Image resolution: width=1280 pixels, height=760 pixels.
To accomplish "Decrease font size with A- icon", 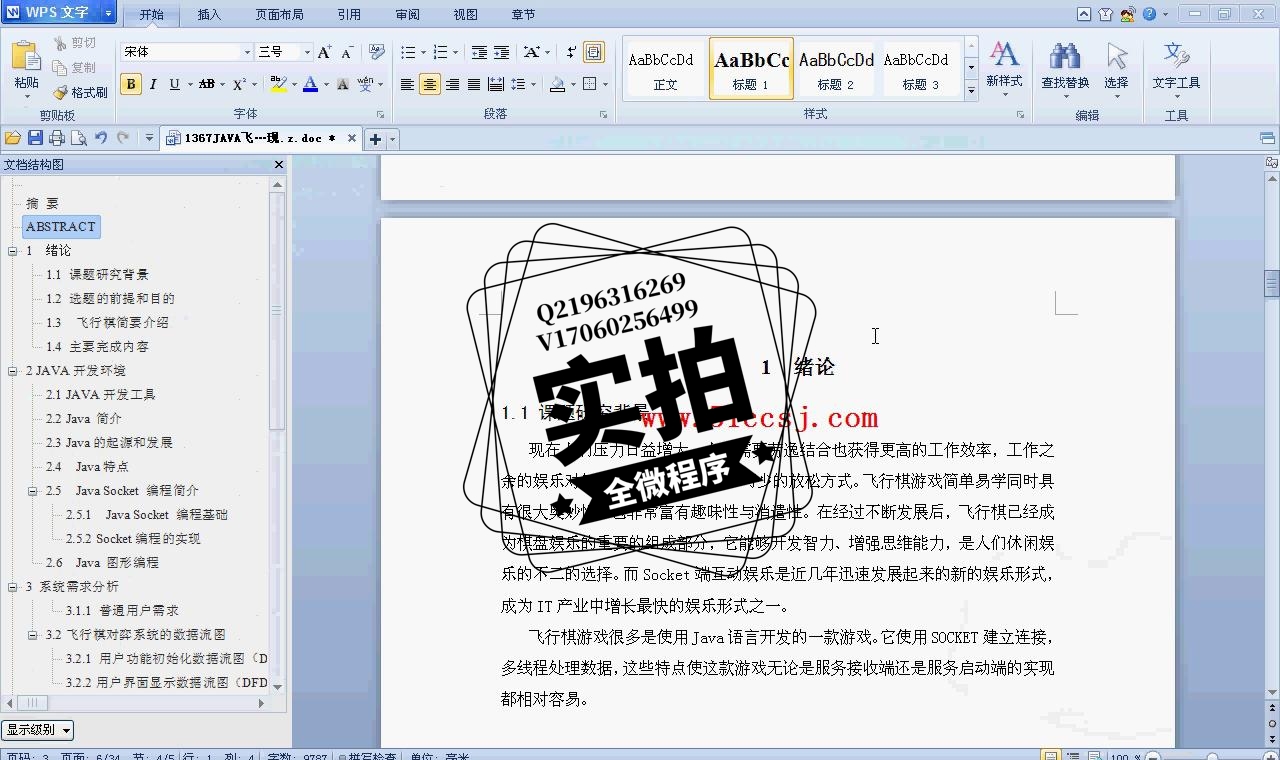I will tap(347, 52).
